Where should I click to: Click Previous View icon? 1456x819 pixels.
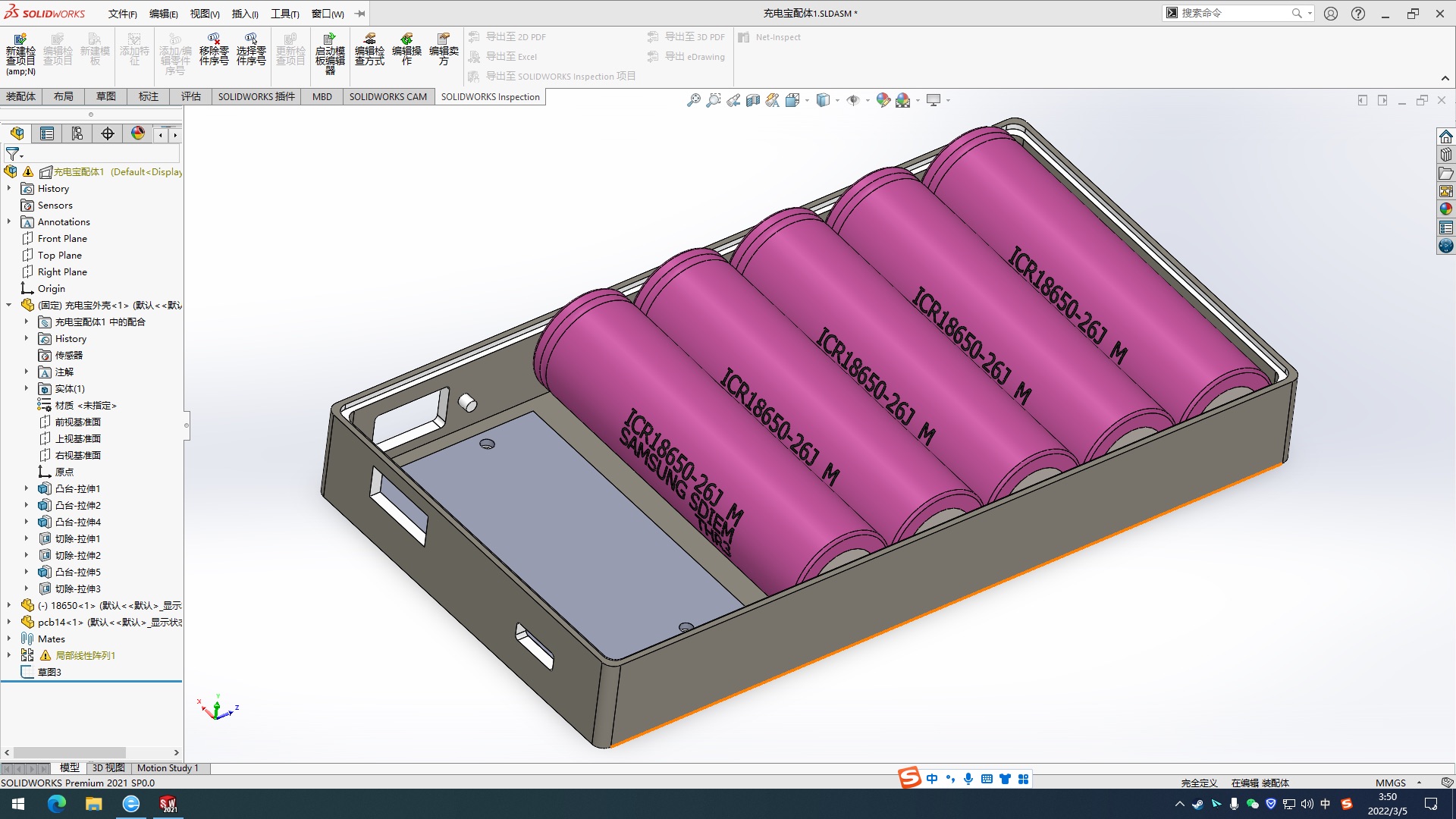click(733, 100)
